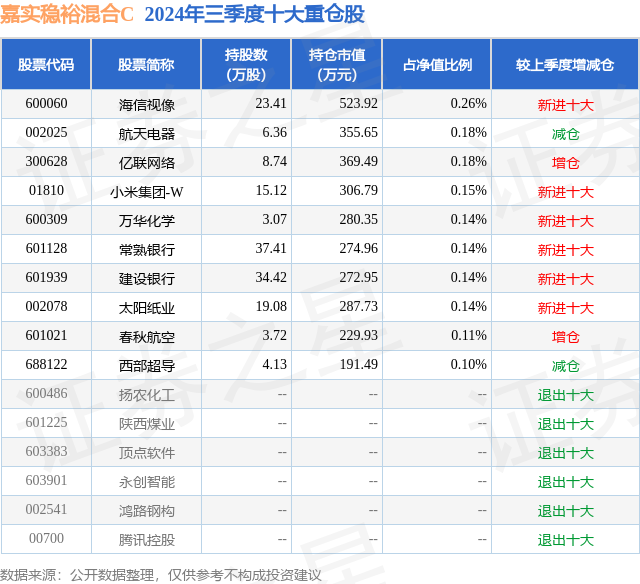Click the stock name 永创智能
The height and width of the screenshot is (584, 640).
point(147,482)
